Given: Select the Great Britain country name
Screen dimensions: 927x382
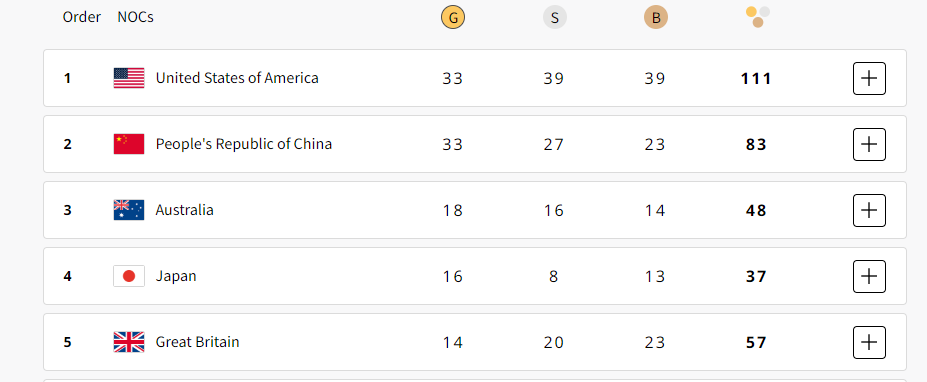Looking at the screenshot, I should pyautogui.click(x=197, y=342).
